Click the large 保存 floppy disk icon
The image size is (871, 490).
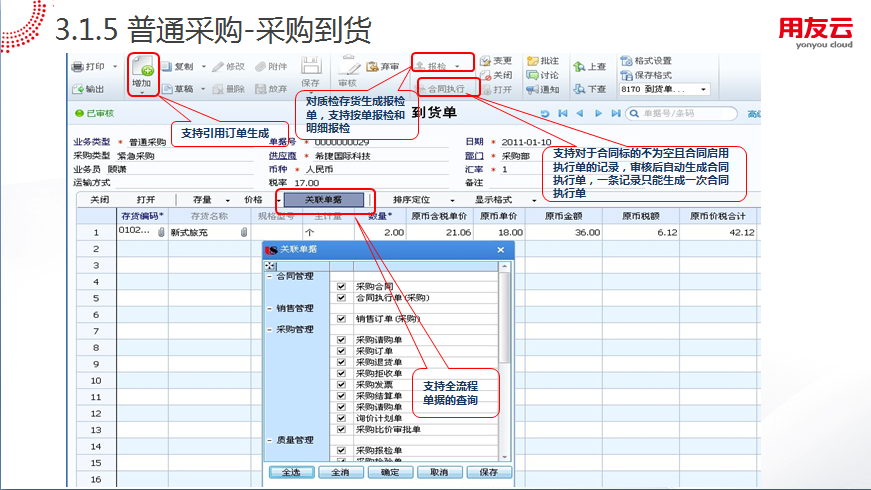(311, 66)
